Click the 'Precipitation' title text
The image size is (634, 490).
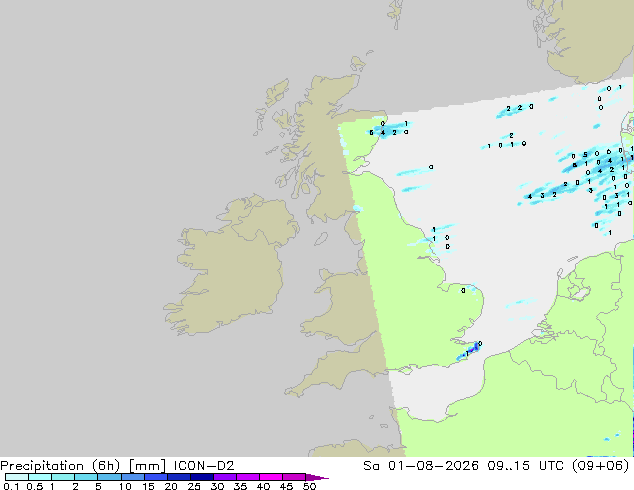(42, 466)
